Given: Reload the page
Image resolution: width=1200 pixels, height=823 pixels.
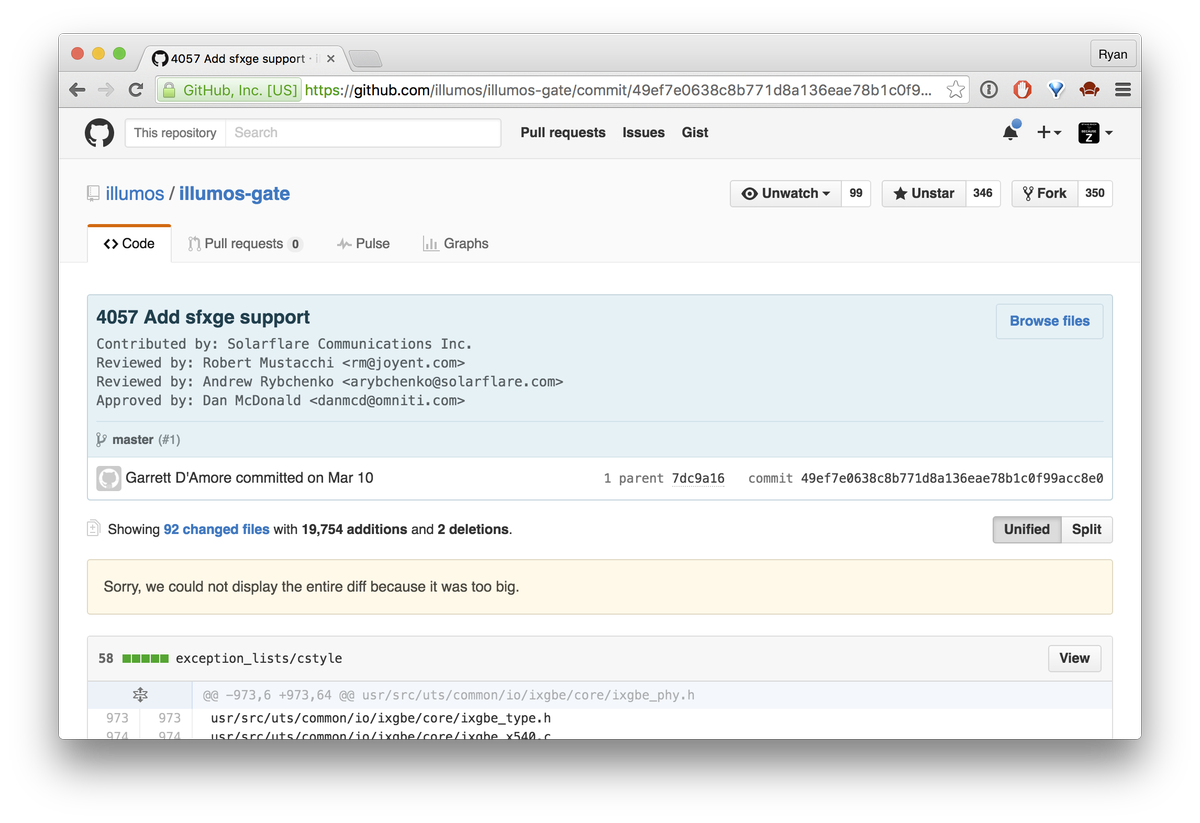Looking at the screenshot, I should coord(136,90).
